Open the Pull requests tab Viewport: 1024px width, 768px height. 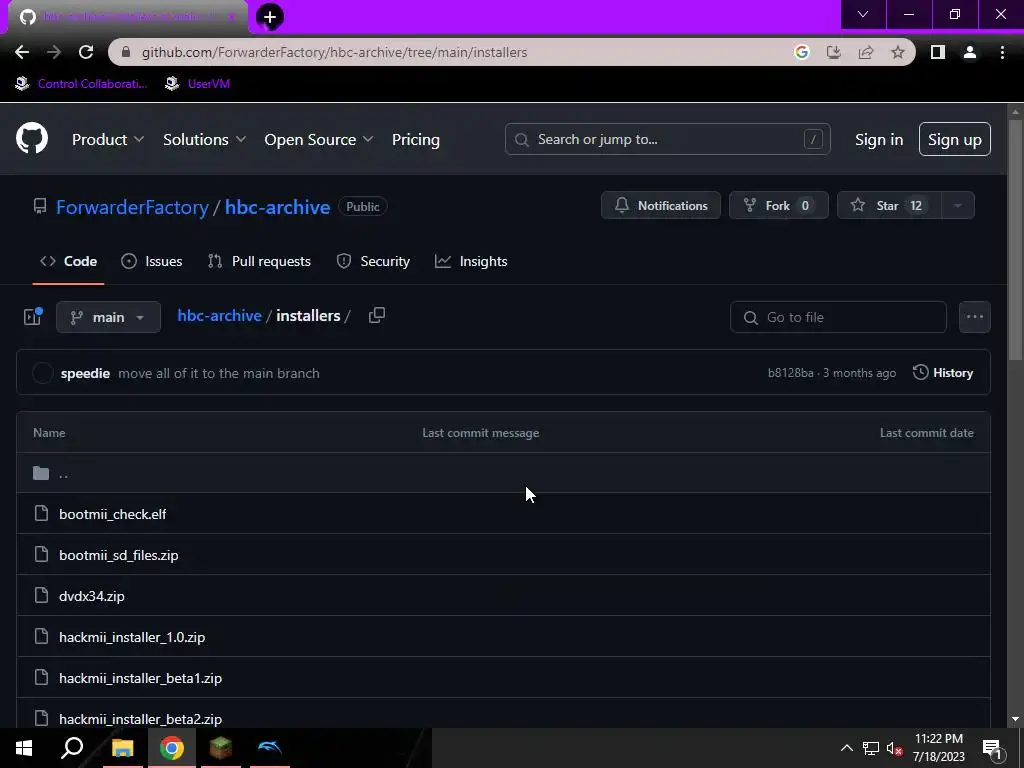click(259, 261)
